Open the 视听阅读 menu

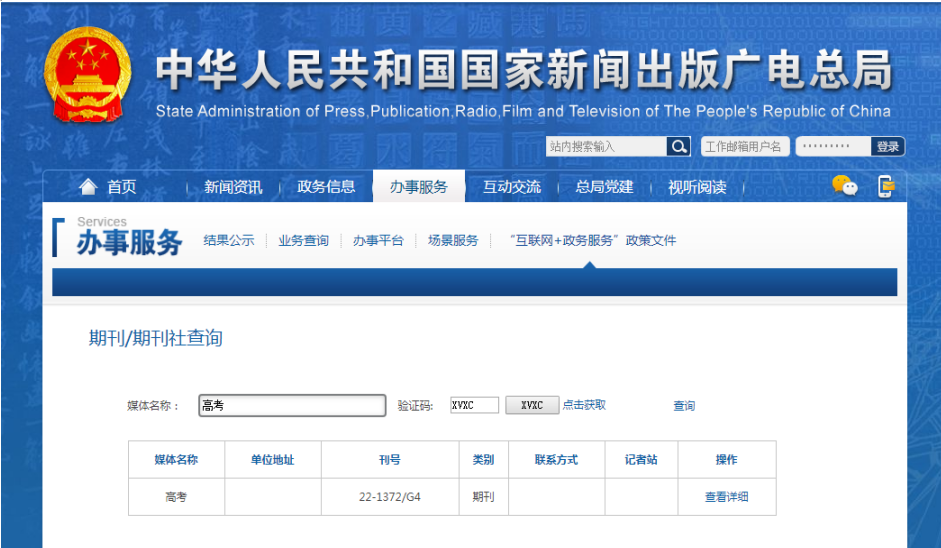[x=697, y=187]
